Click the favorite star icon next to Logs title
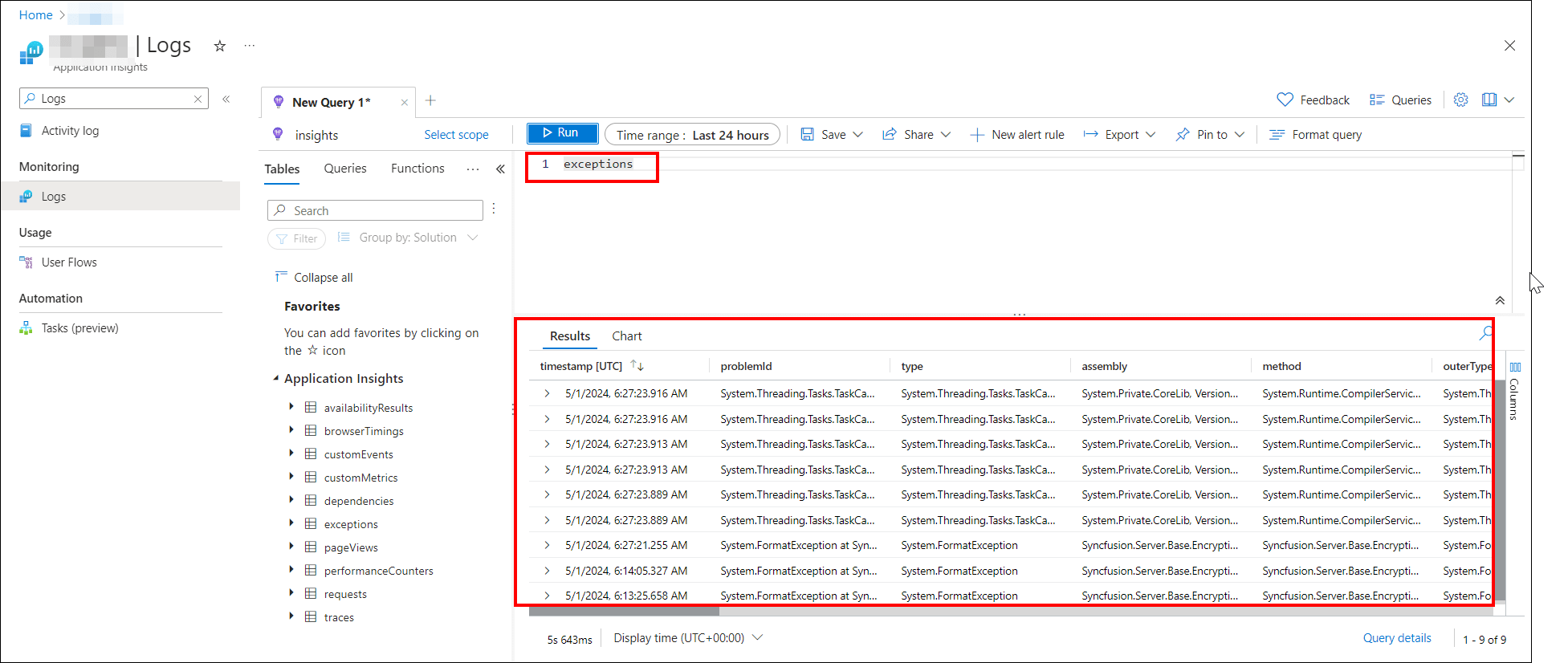The height and width of the screenshot is (663, 1568). pyautogui.click(x=219, y=46)
